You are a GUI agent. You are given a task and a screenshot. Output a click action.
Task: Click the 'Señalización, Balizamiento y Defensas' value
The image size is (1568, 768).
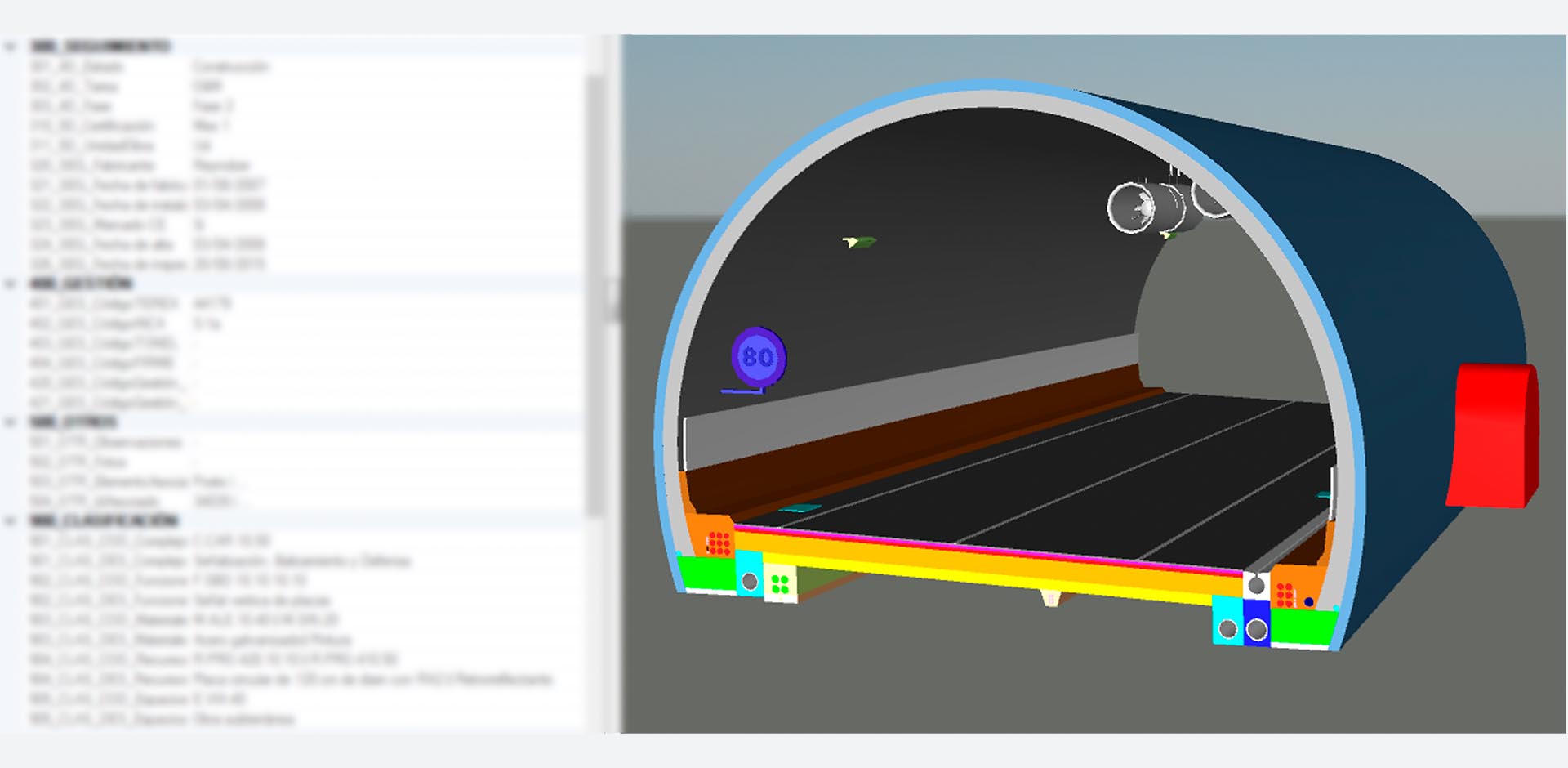(x=302, y=561)
